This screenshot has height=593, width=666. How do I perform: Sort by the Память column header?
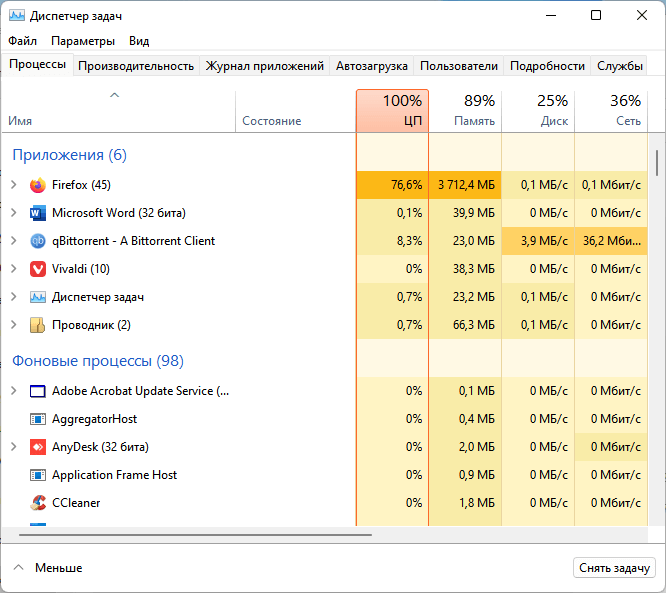[465, 111]
